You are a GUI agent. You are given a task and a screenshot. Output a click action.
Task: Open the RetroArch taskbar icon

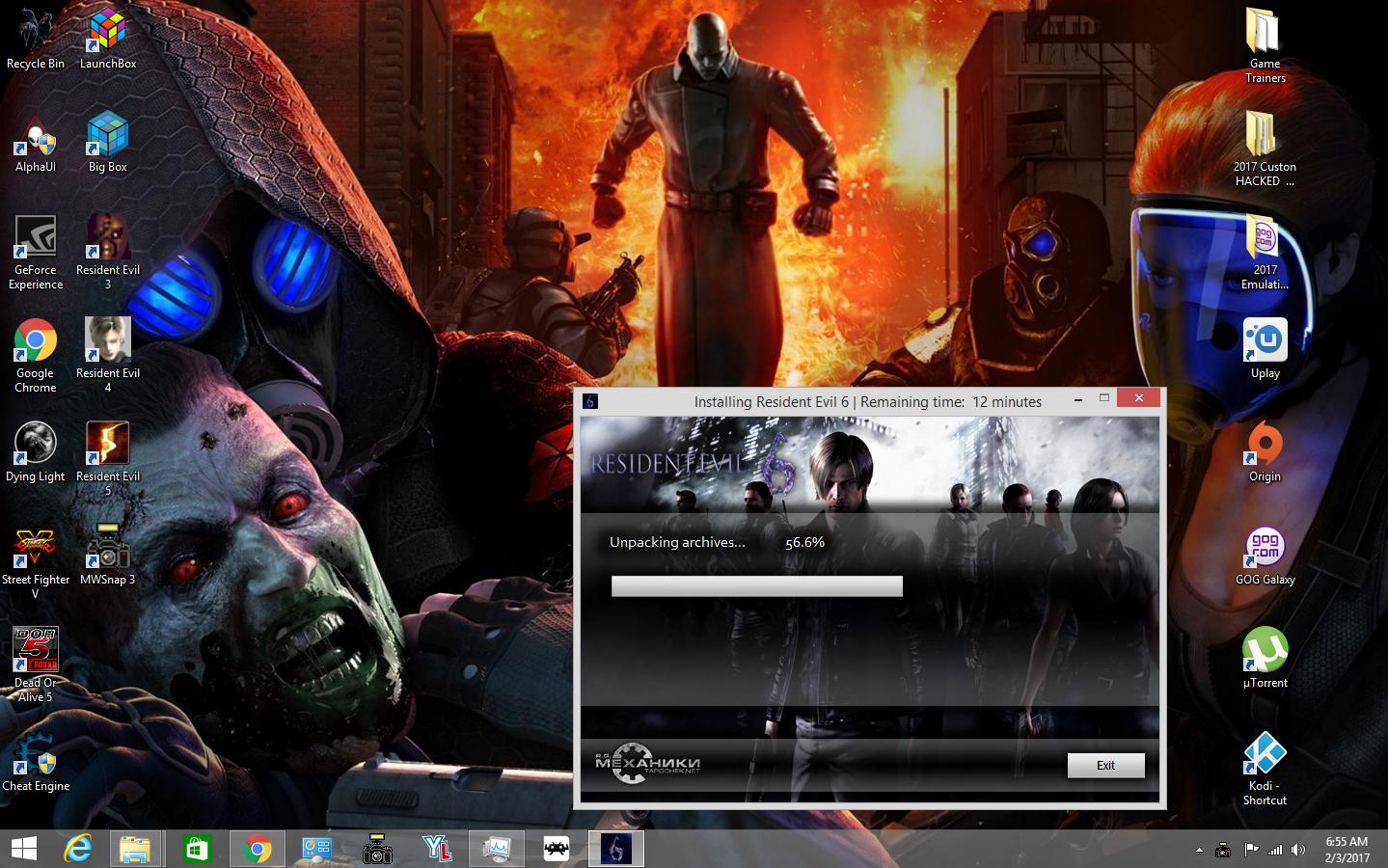tap(557, 849)
